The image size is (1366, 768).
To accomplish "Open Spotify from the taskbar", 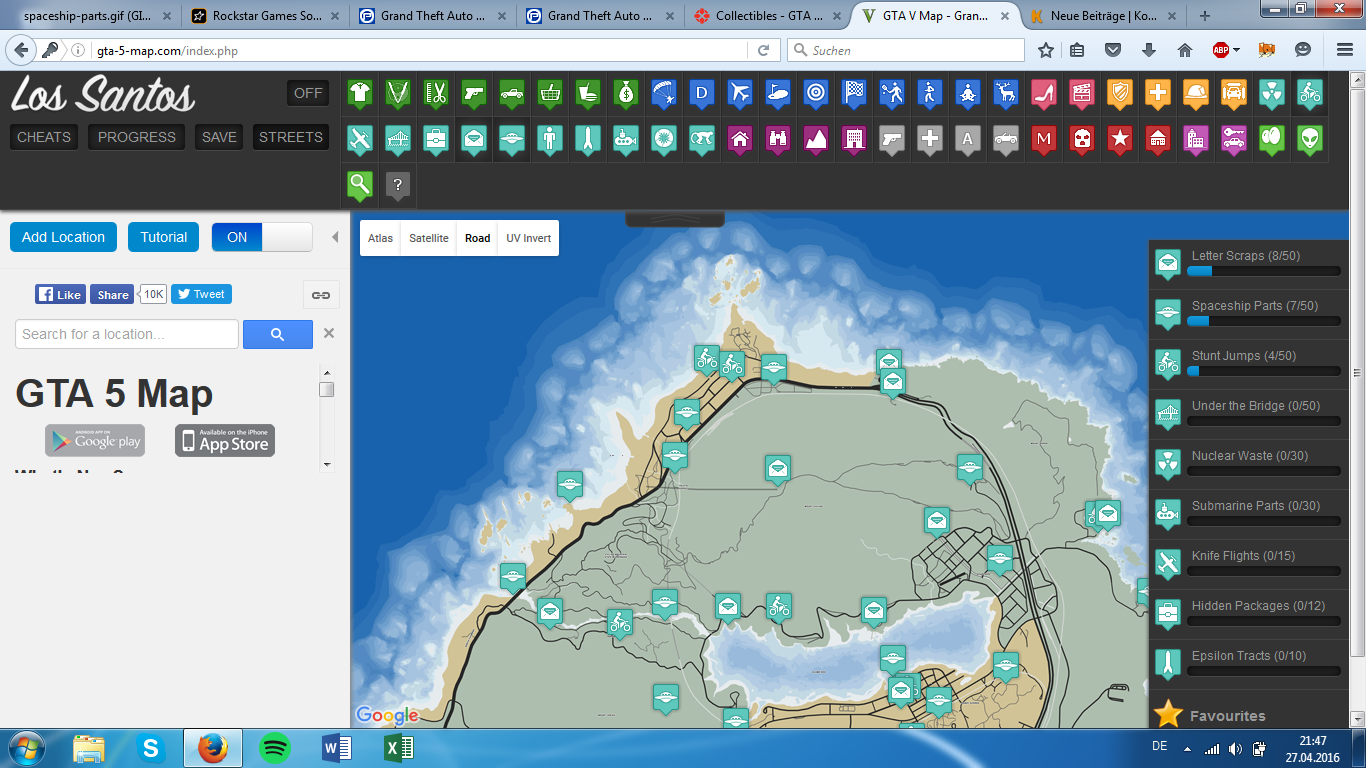I will pyautogui.click(x=275, y=748).
